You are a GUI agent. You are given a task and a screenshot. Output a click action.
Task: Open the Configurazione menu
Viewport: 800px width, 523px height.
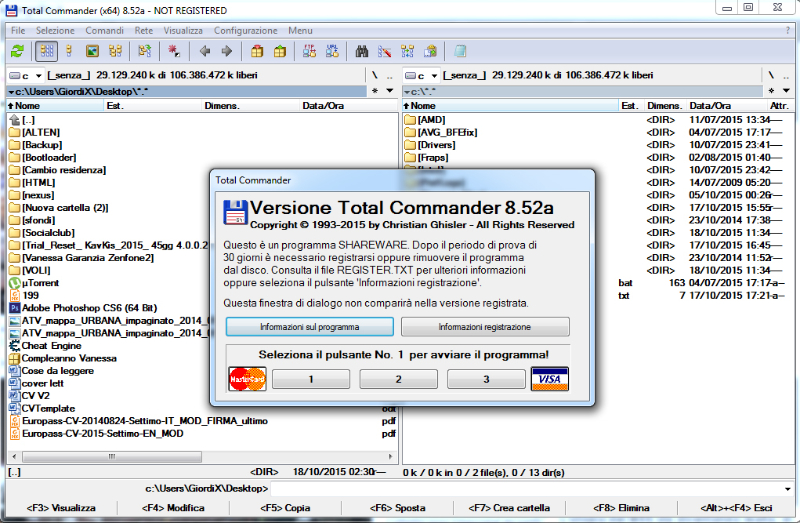246,31
